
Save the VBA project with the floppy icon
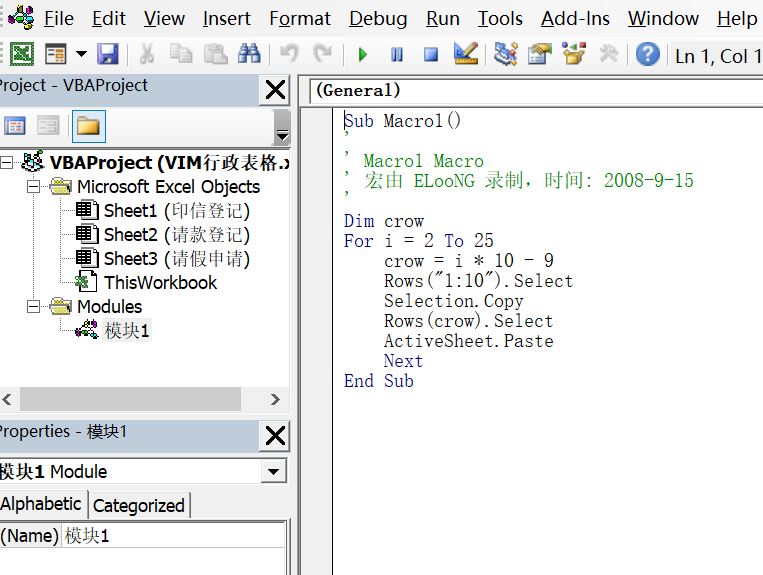tap(108, 54)
